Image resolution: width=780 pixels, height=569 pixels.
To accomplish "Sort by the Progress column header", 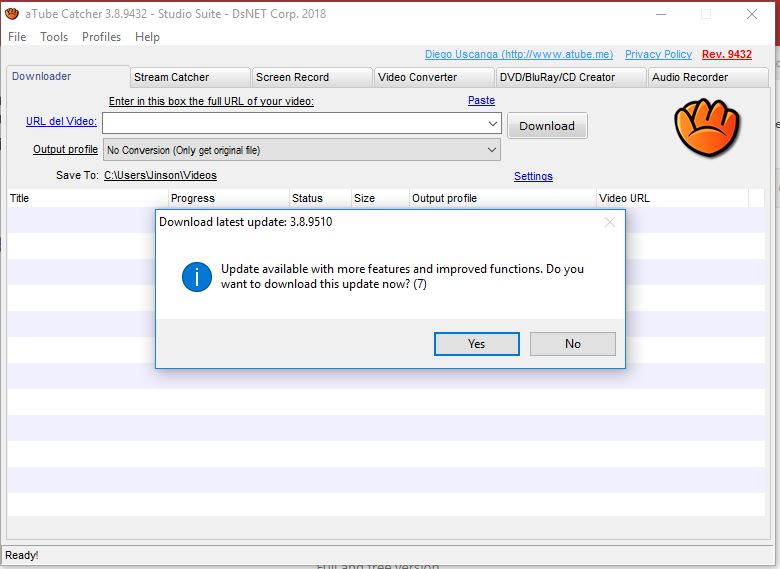I will pyautogui.click(x=229, y=198).
